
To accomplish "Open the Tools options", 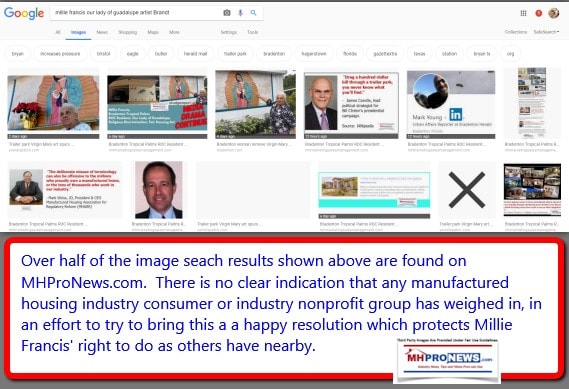I will (253, 32).
